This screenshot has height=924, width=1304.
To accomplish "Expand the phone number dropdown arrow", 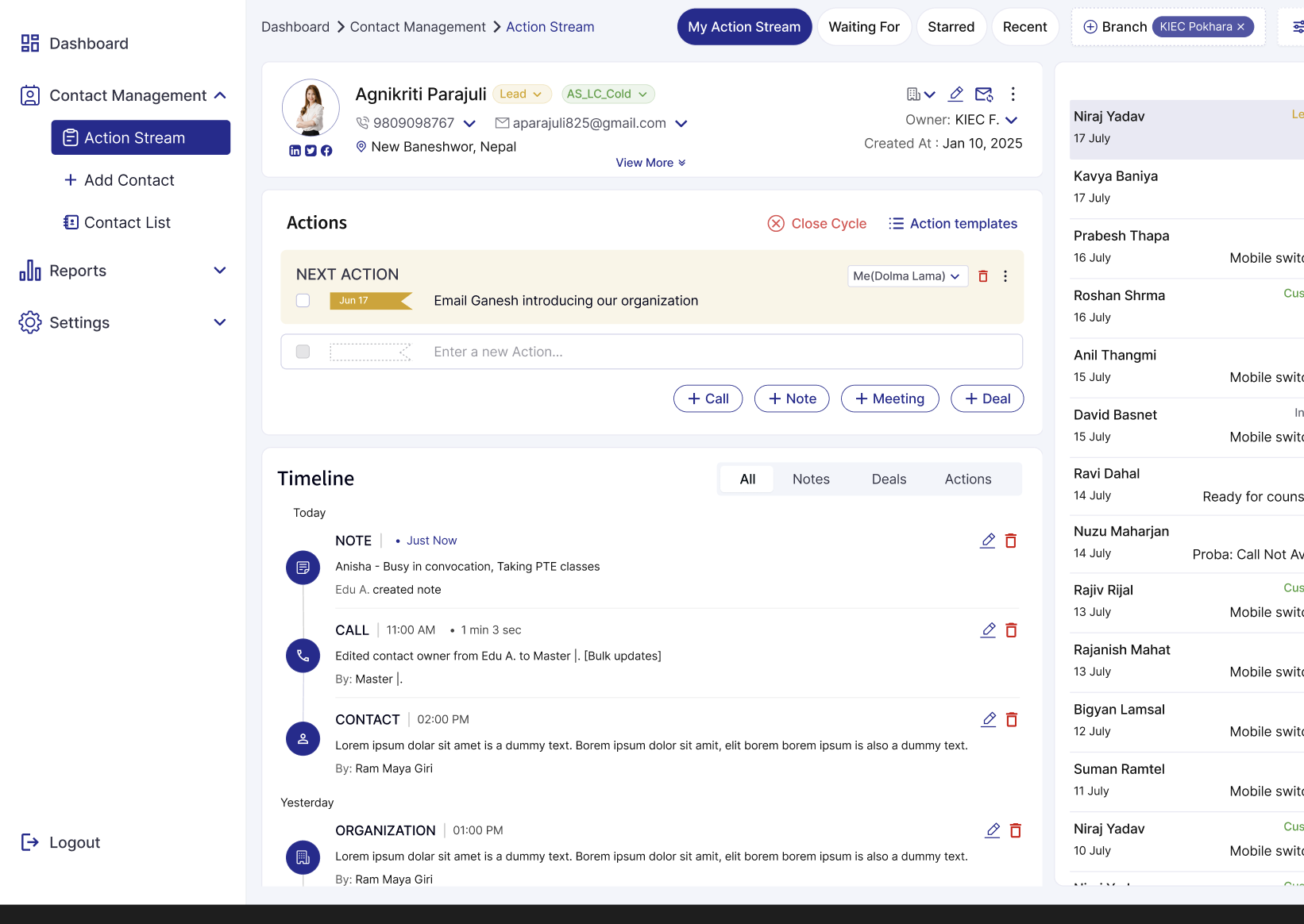I will pos(469,124).
